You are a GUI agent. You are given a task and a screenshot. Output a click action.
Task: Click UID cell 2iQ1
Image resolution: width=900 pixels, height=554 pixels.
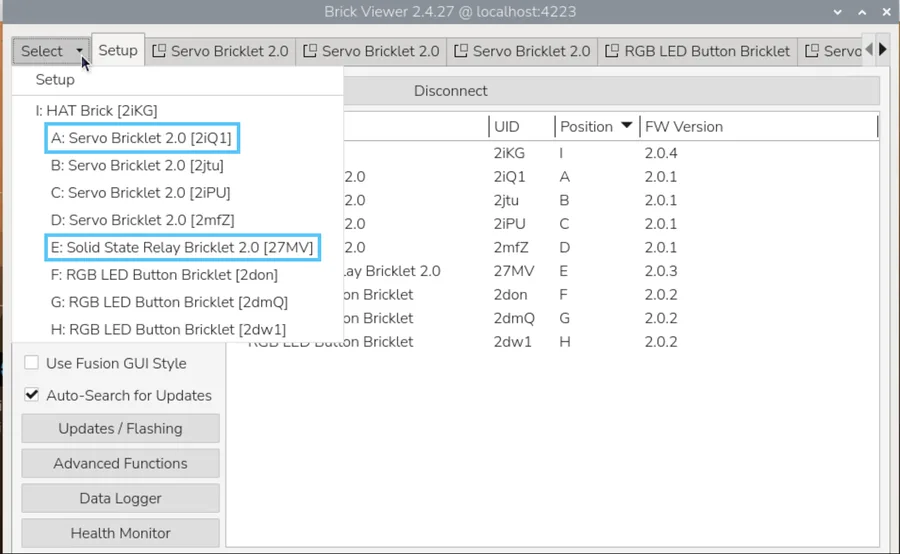click(x=509, y=177)
